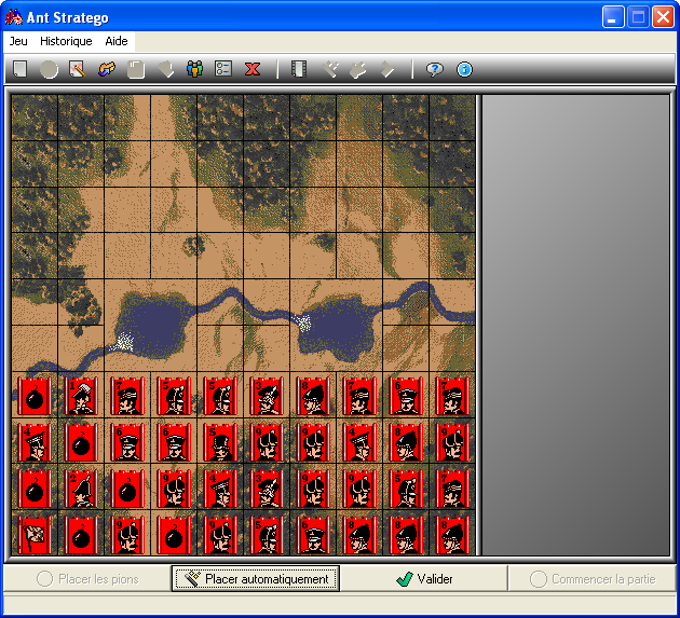Select the Commencer la partie option
680x618 pixels.
[592, 579]
